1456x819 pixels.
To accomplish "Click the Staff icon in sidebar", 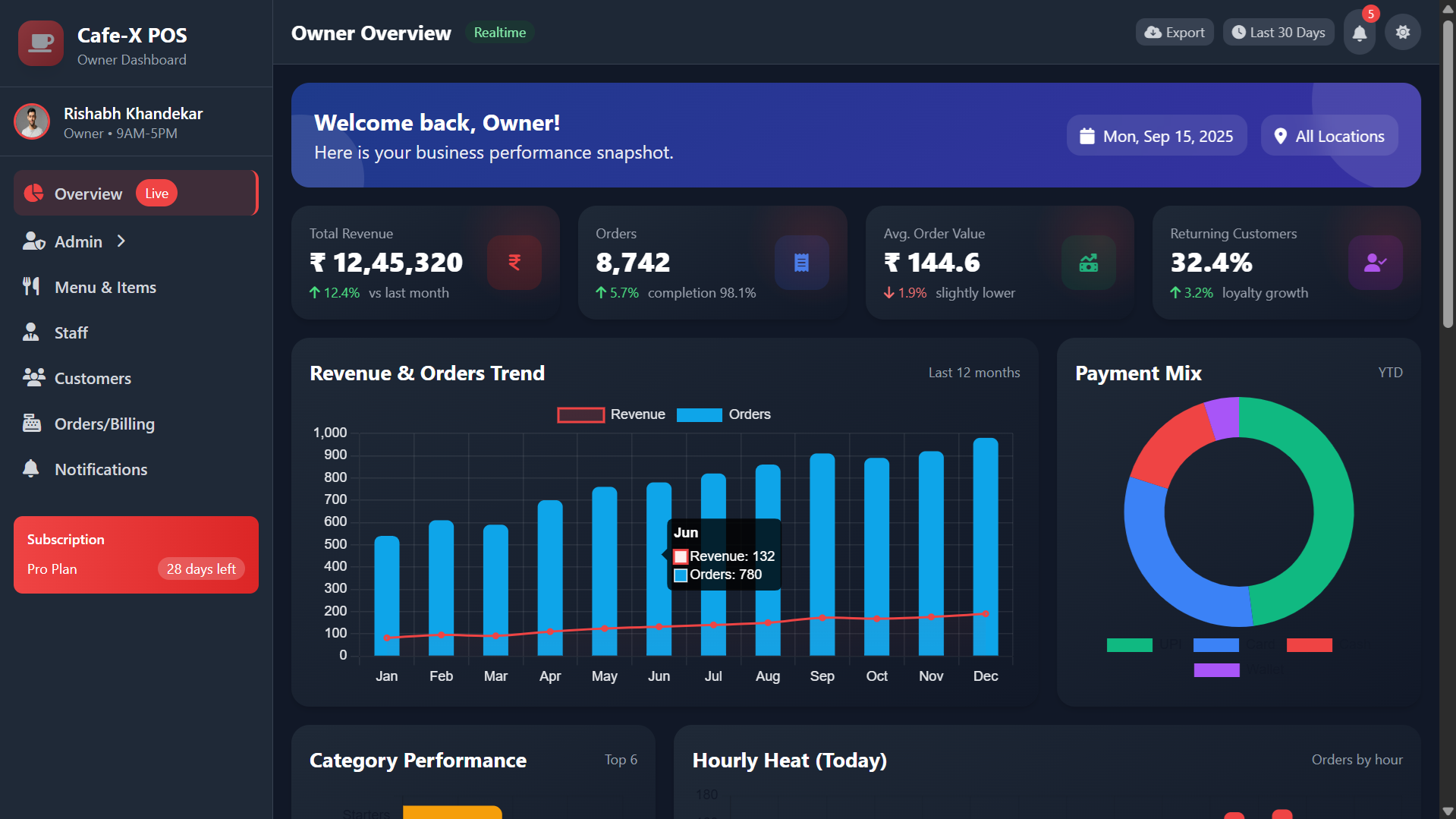I will click(31, 332).
